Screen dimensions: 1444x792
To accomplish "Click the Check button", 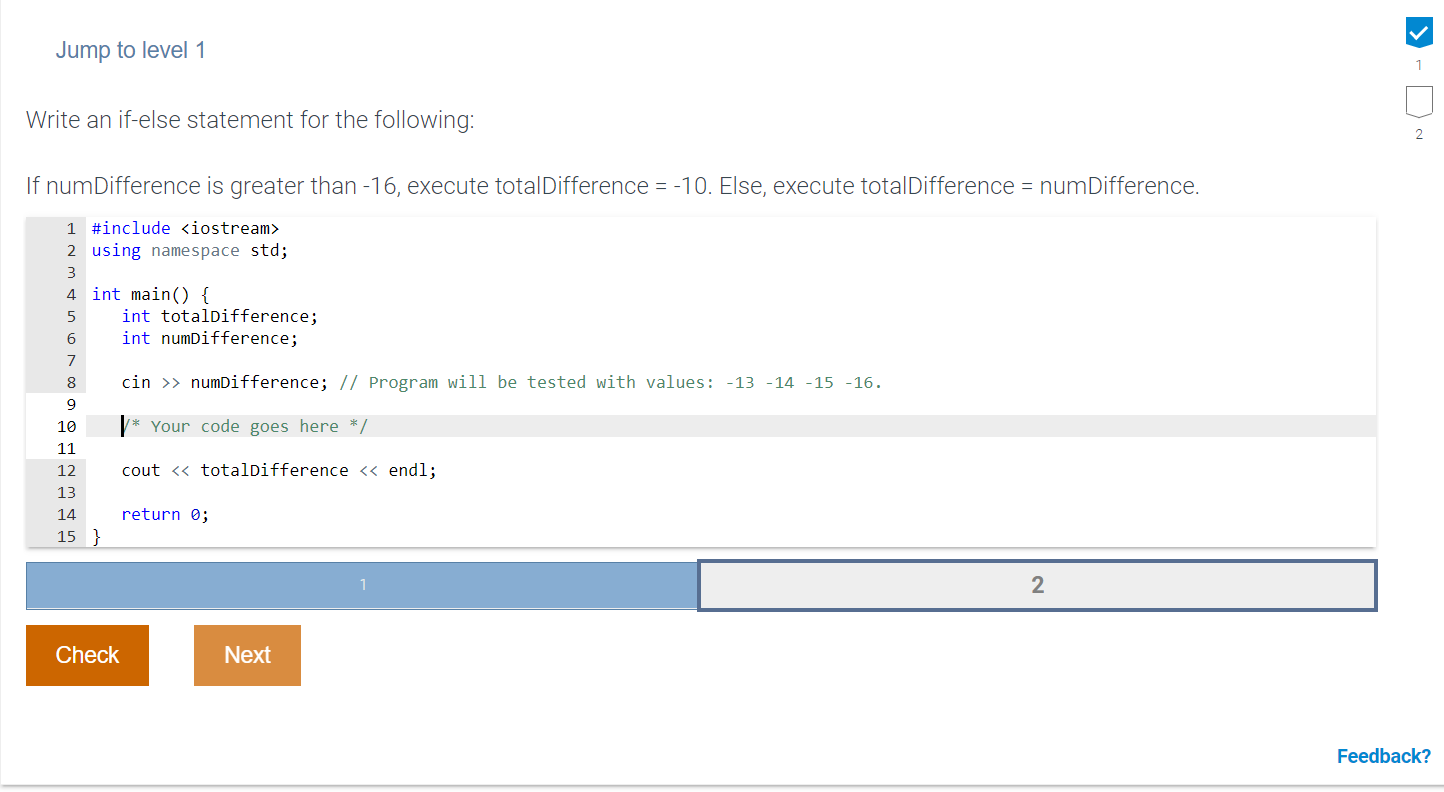I will point(87,655).
